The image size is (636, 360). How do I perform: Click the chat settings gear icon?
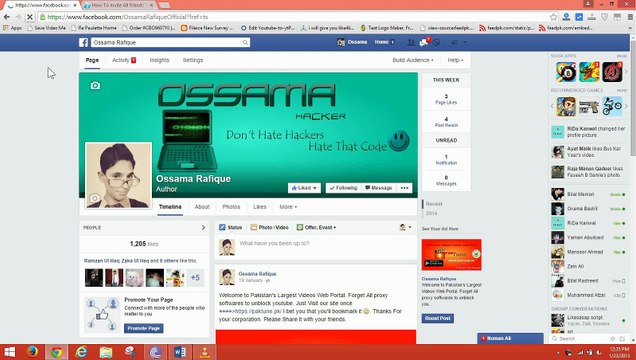613,339
